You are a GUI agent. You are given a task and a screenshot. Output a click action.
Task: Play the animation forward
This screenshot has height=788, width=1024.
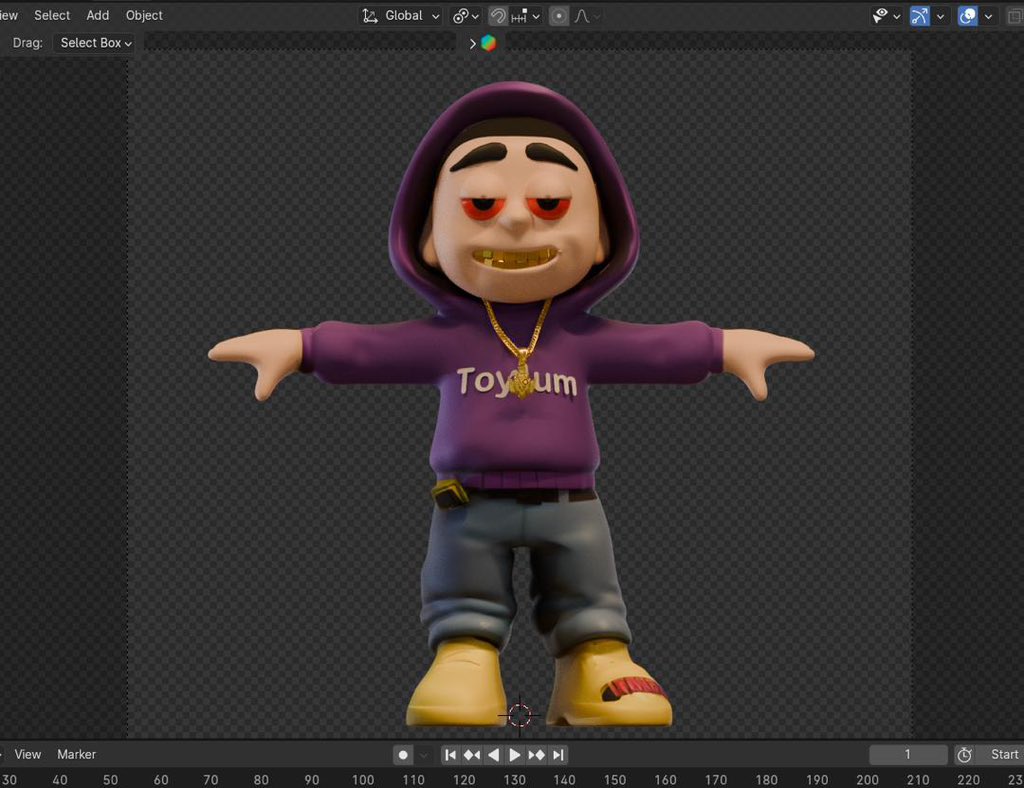coord(515,755)
